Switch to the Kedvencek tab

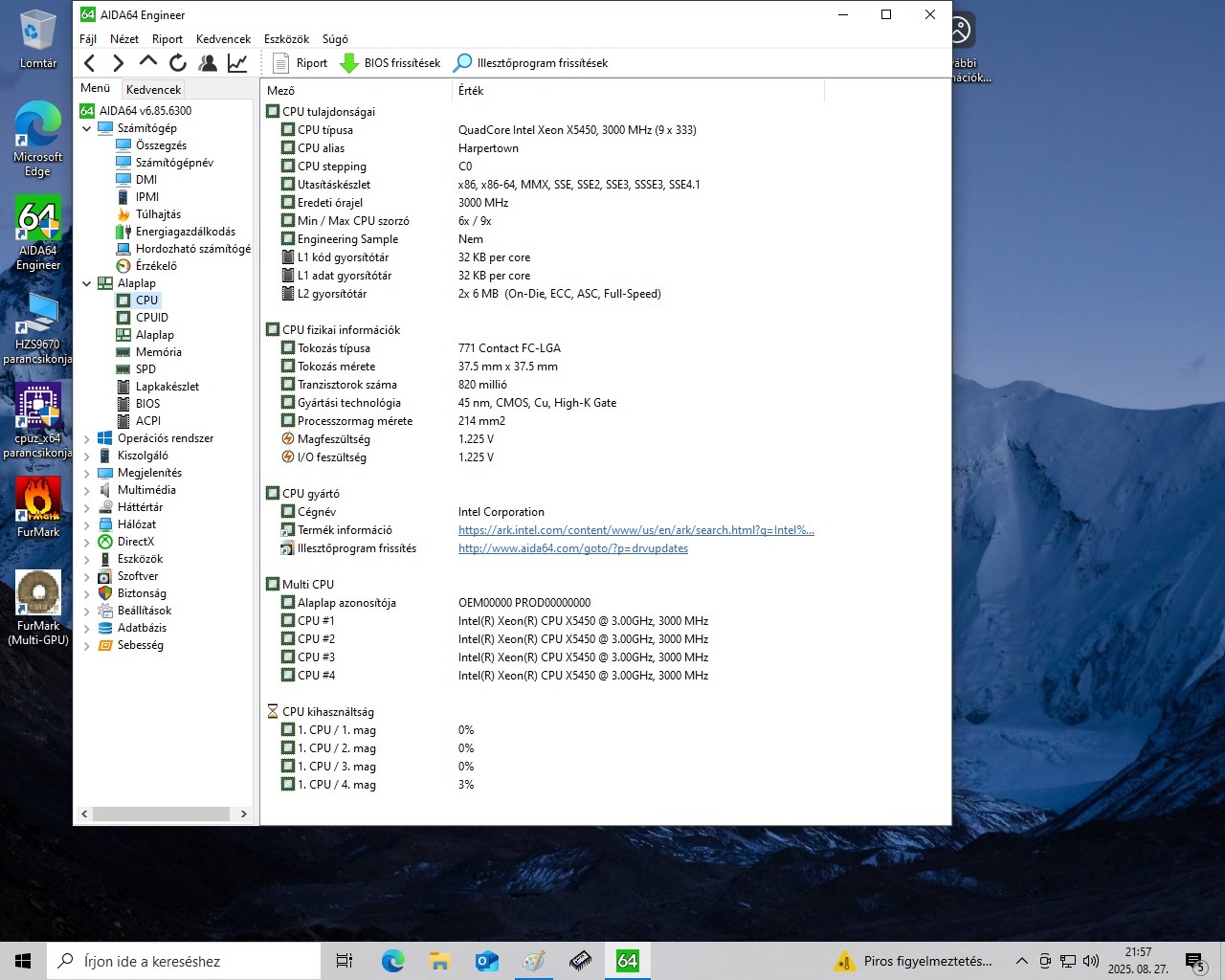click(x=153, y=89)
